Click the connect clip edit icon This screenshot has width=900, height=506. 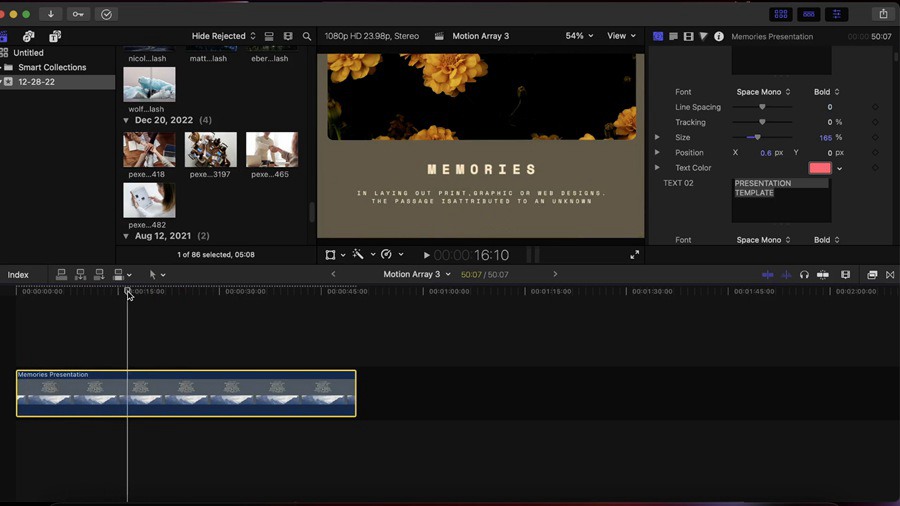point(61,275)
